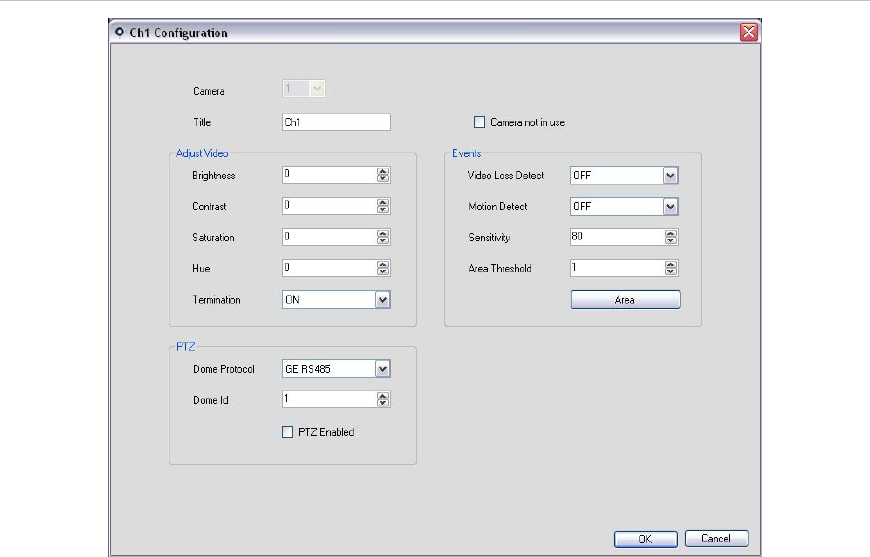Click the Saturation spinner arrows
The width and height of the screenshot is (870, 557).
[x=383, y=237]
